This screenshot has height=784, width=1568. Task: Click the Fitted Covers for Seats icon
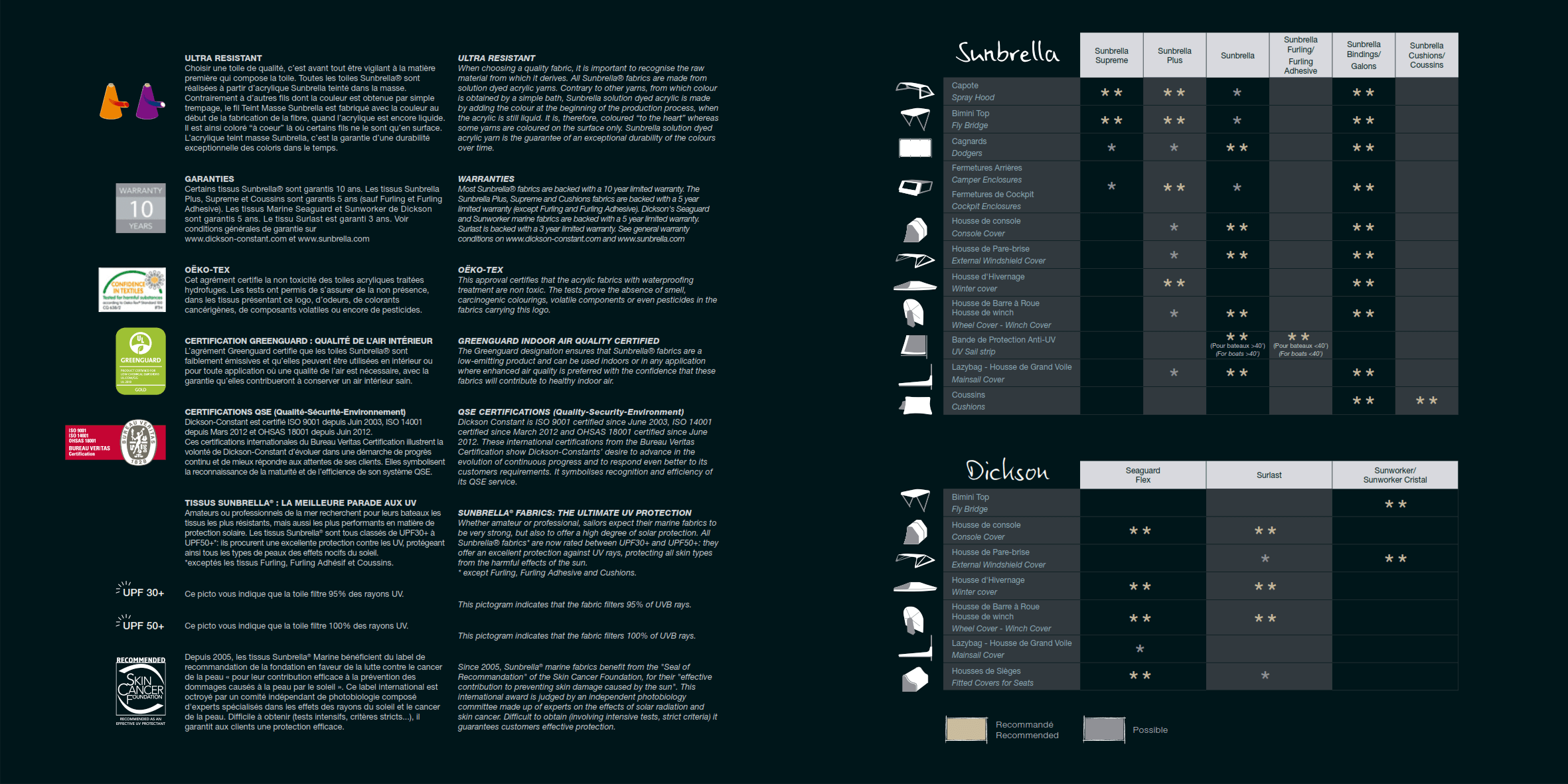pos(915,678)
